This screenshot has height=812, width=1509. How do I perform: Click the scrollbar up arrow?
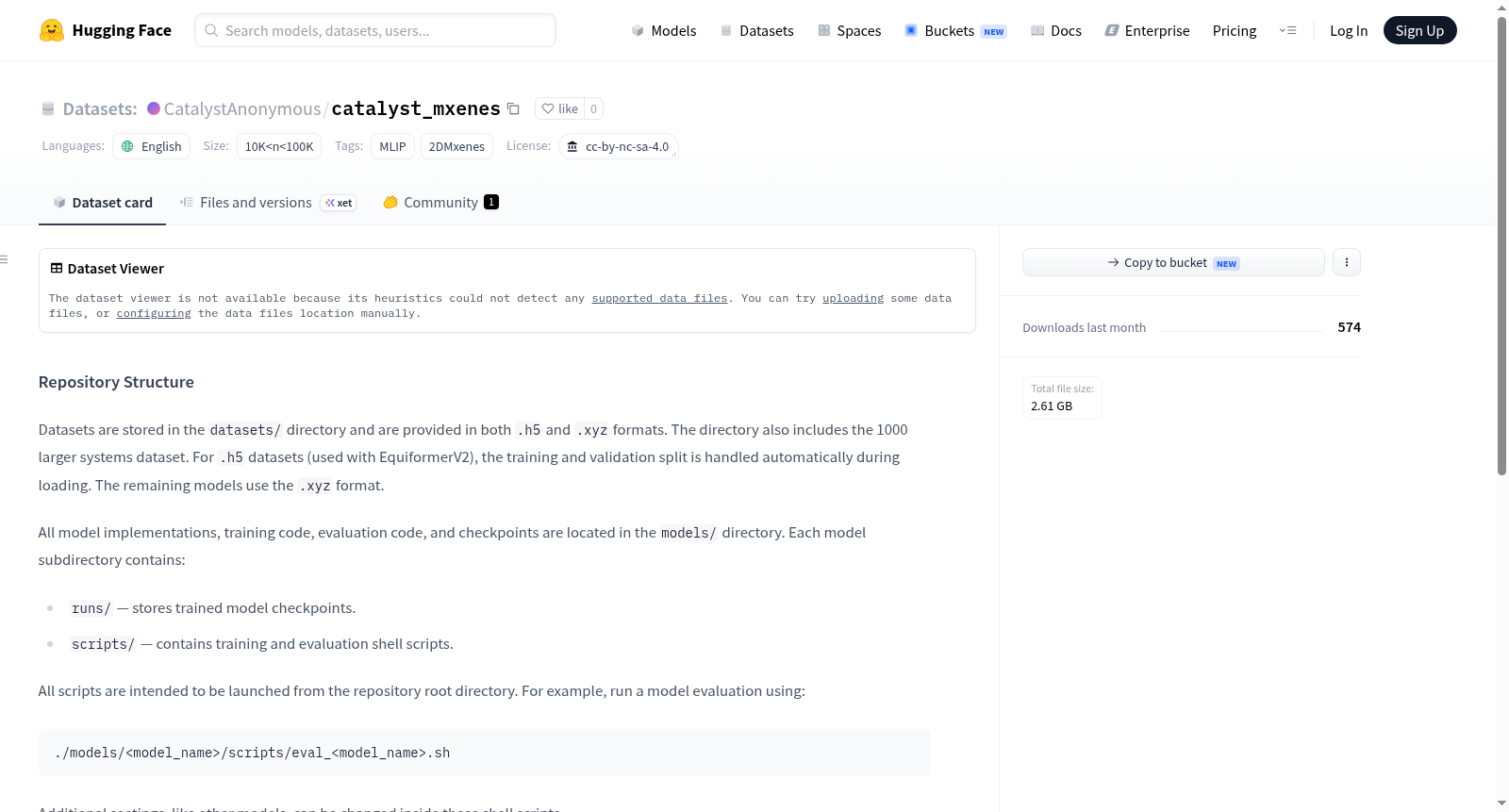click(x=1501, y=7)
